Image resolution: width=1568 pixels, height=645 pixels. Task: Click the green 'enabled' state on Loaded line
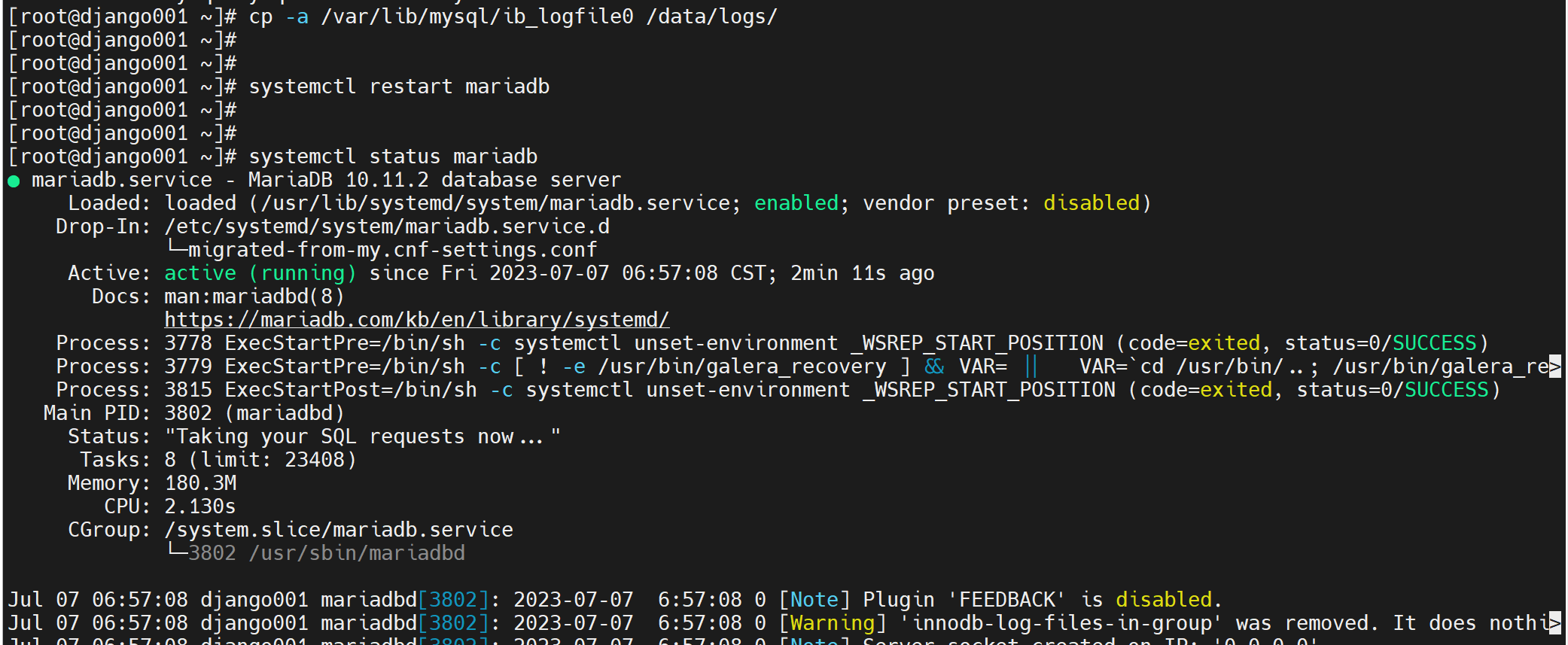point(796,203)
